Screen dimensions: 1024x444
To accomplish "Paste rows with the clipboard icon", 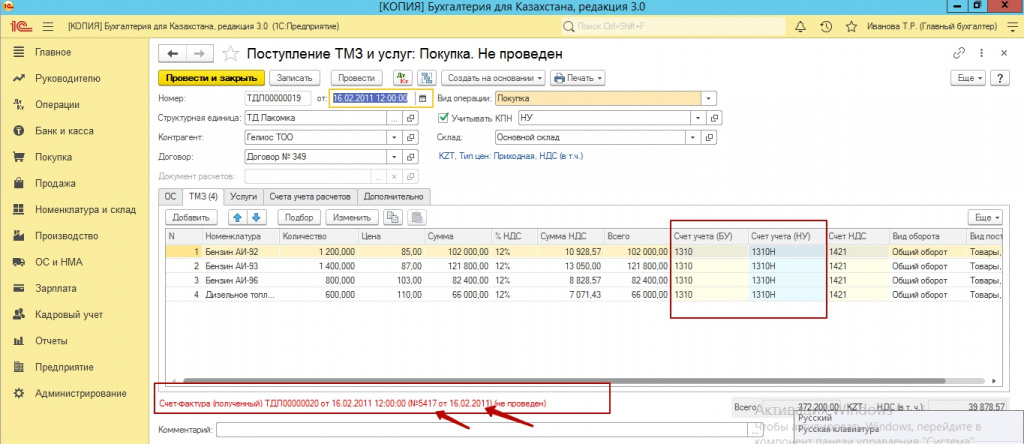I will point(417,217).
